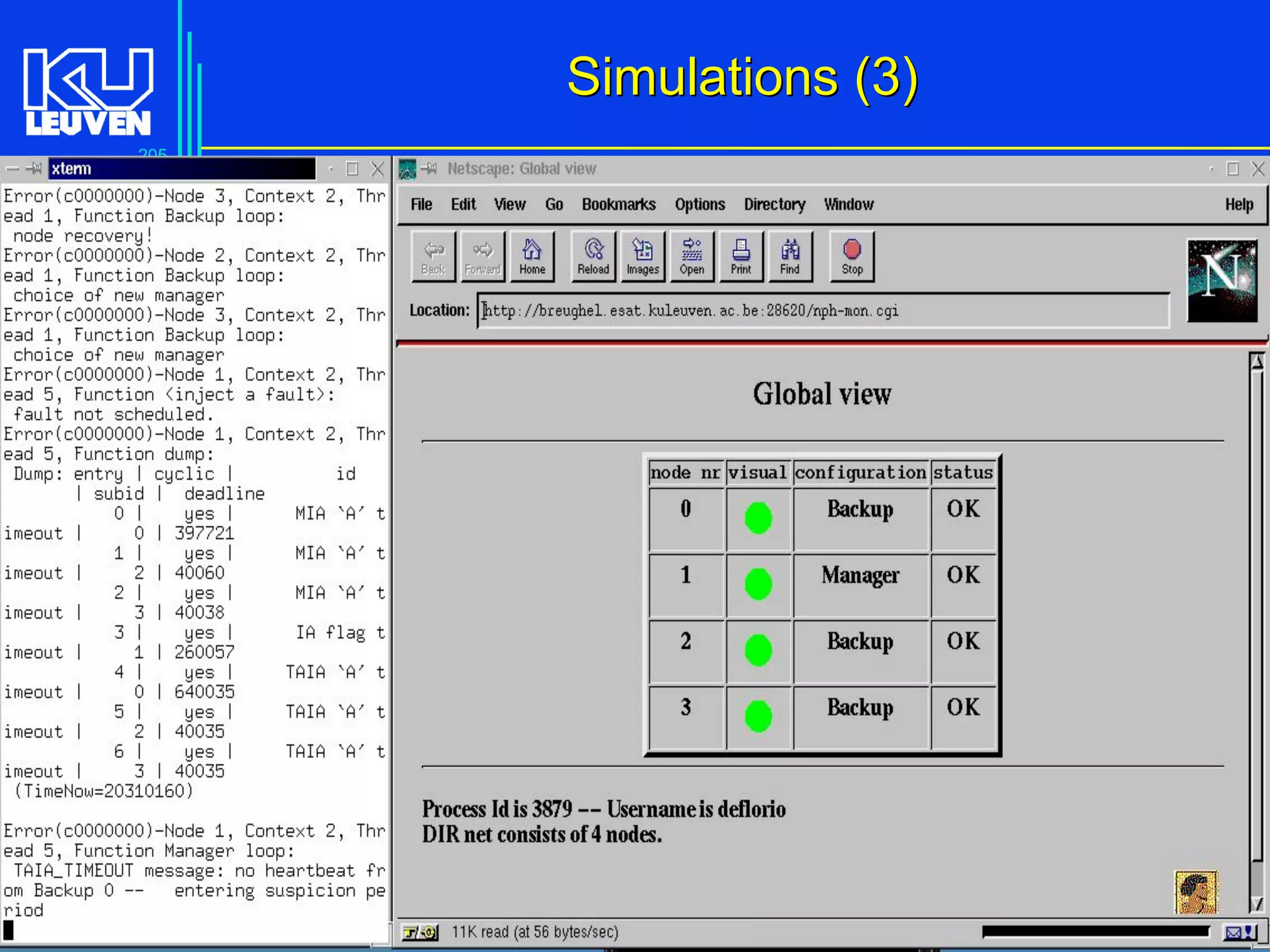Click the Images toolbar button
1270x952 pixels.
point(643,257)
